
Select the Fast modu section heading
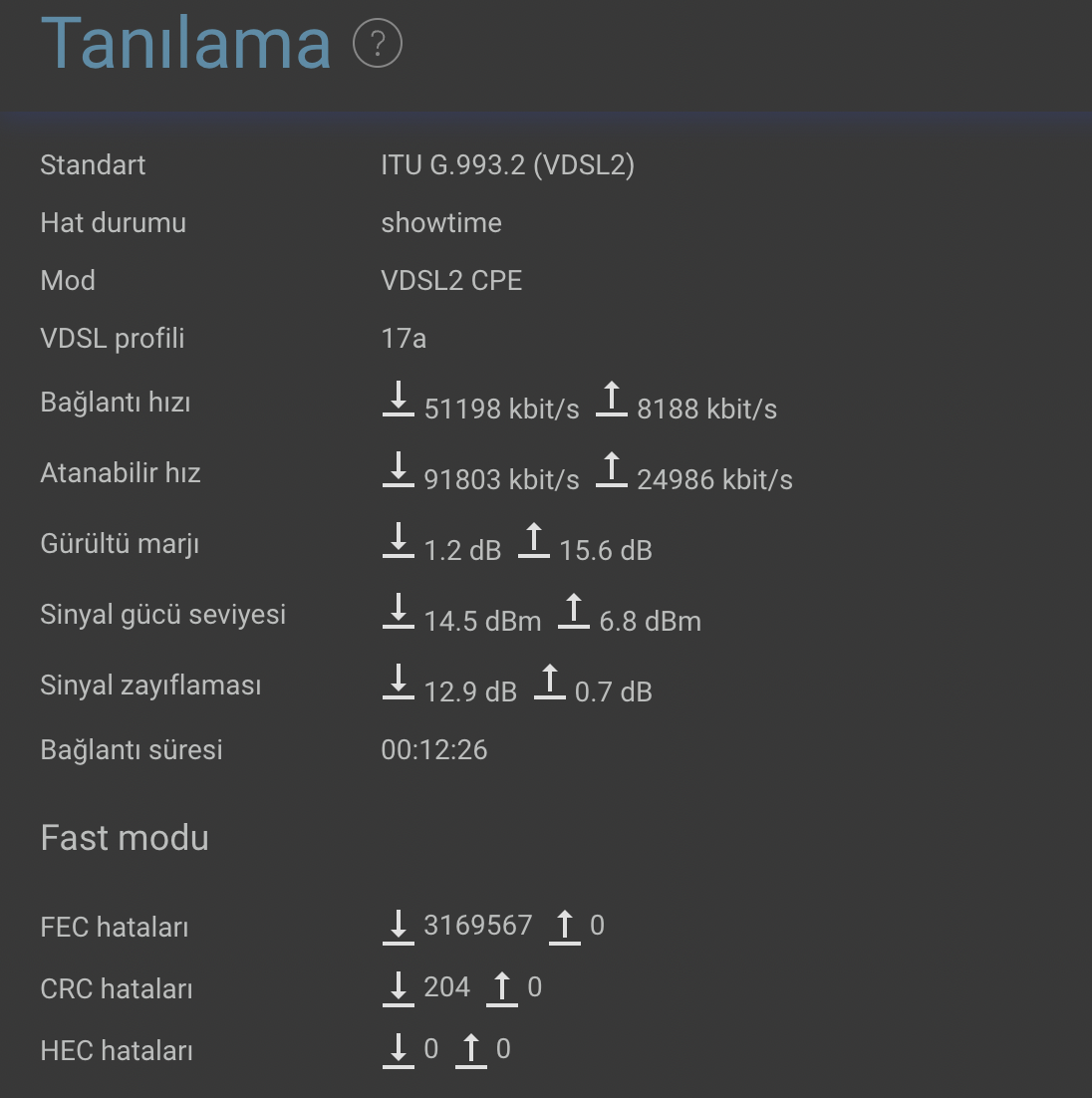point(125,838)
